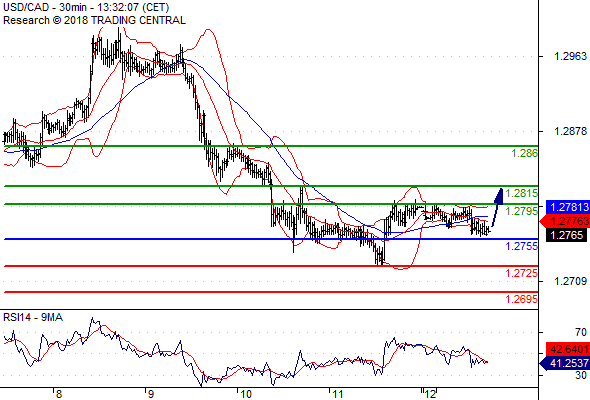Click the red 1.27763 price tag

[x=565, y=221]
